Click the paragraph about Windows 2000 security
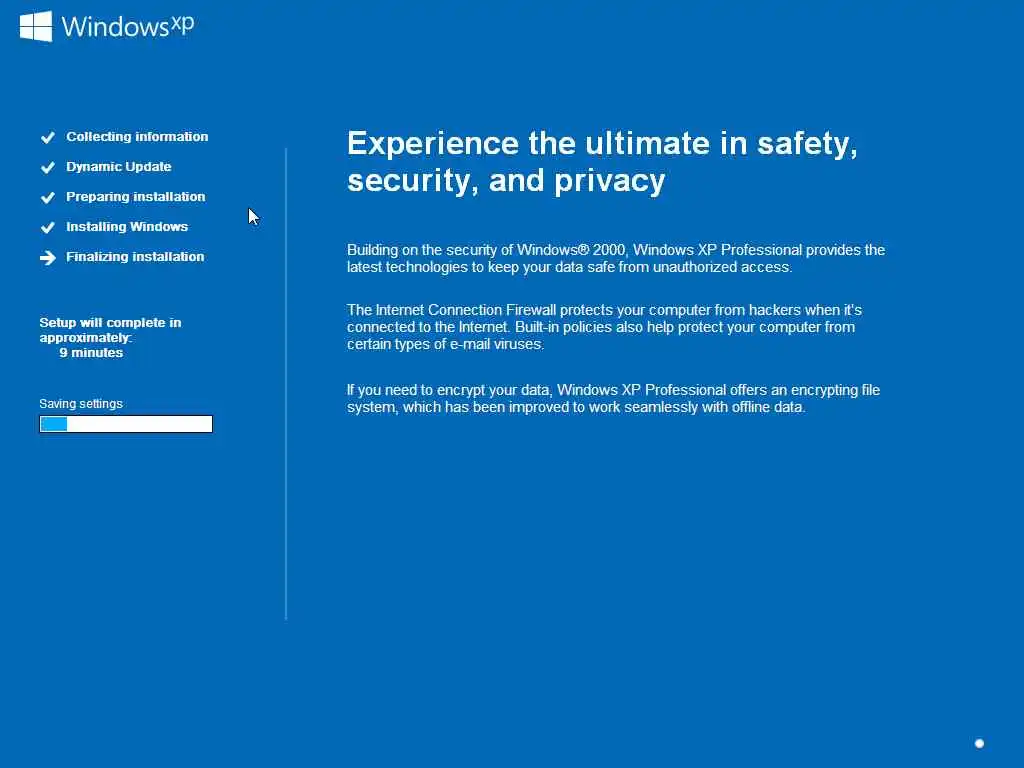Viewport: 1024px width, 768px height. [616, 259]
